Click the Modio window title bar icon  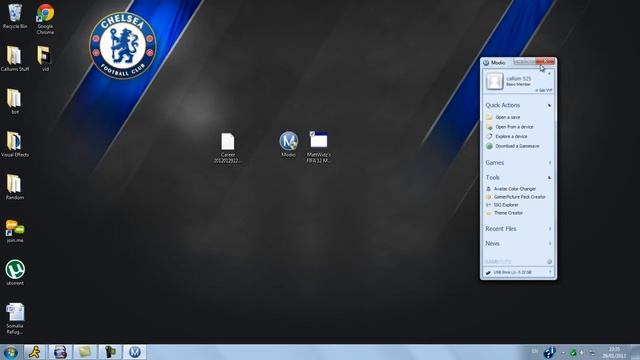[486, 62]
